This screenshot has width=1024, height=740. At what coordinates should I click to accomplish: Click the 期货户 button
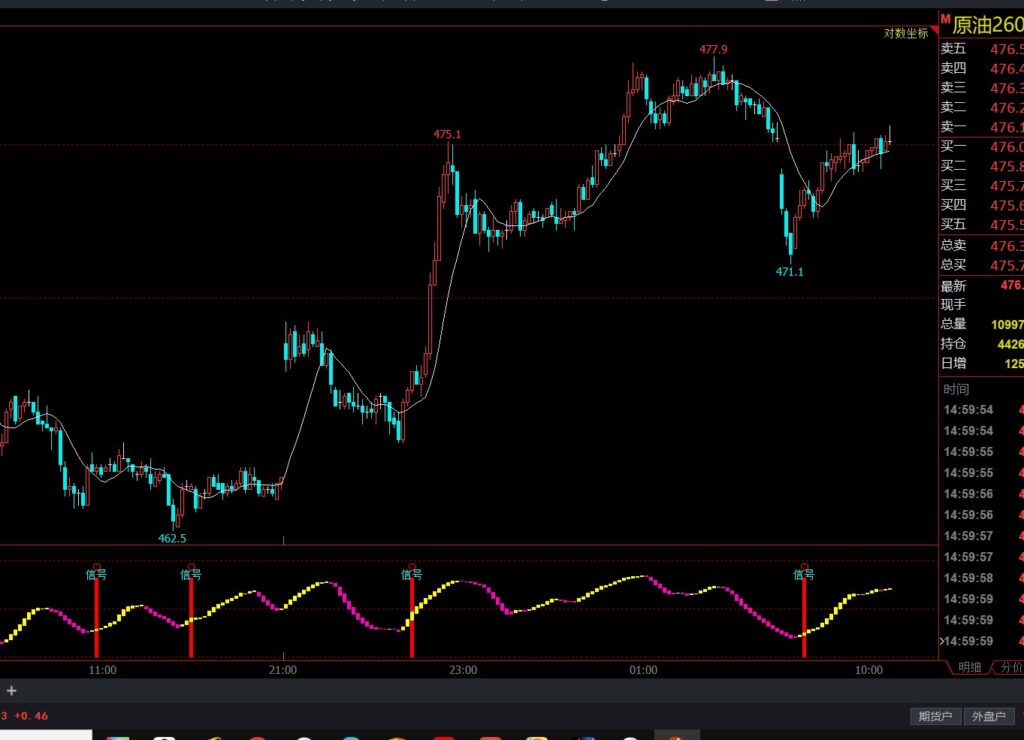(936, 716)
